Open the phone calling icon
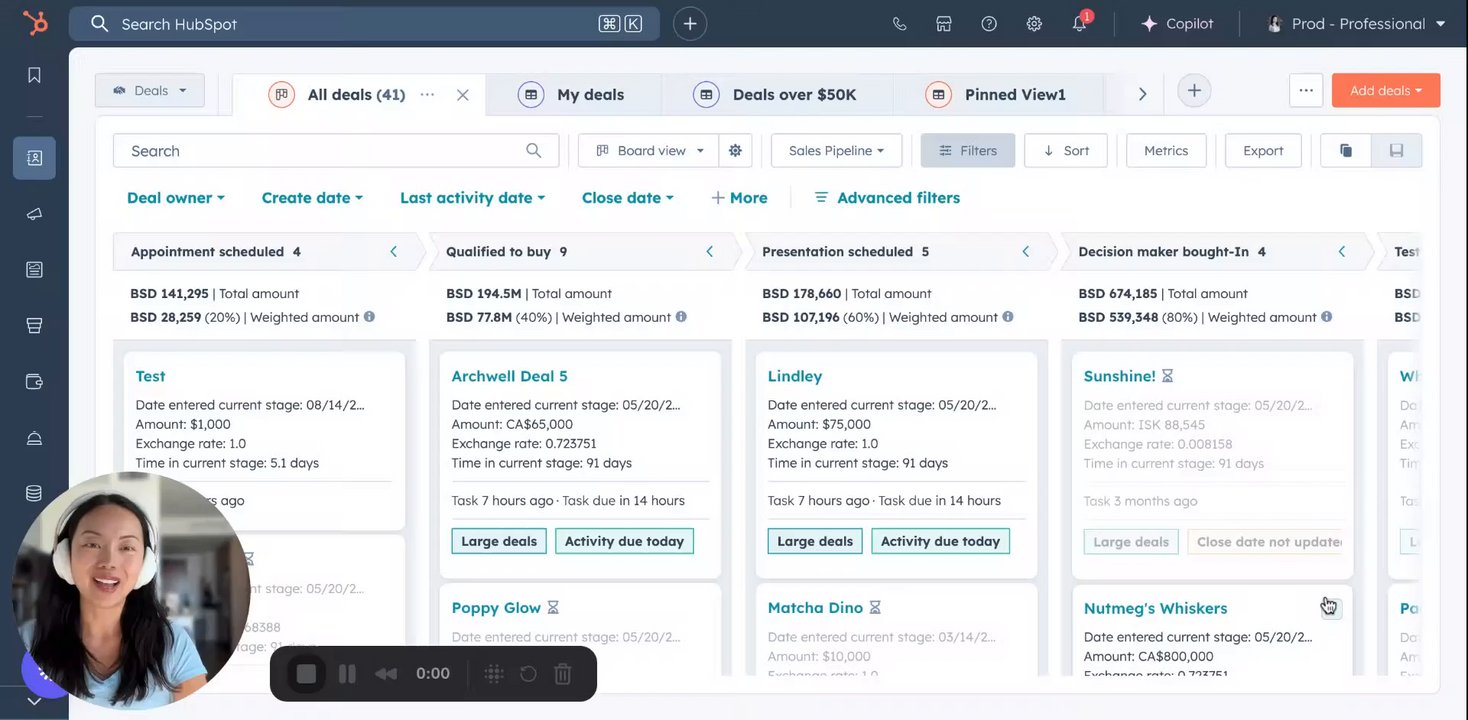This screenshot has width=1468, height=720. pyautogui.click(x=900, y=24)
